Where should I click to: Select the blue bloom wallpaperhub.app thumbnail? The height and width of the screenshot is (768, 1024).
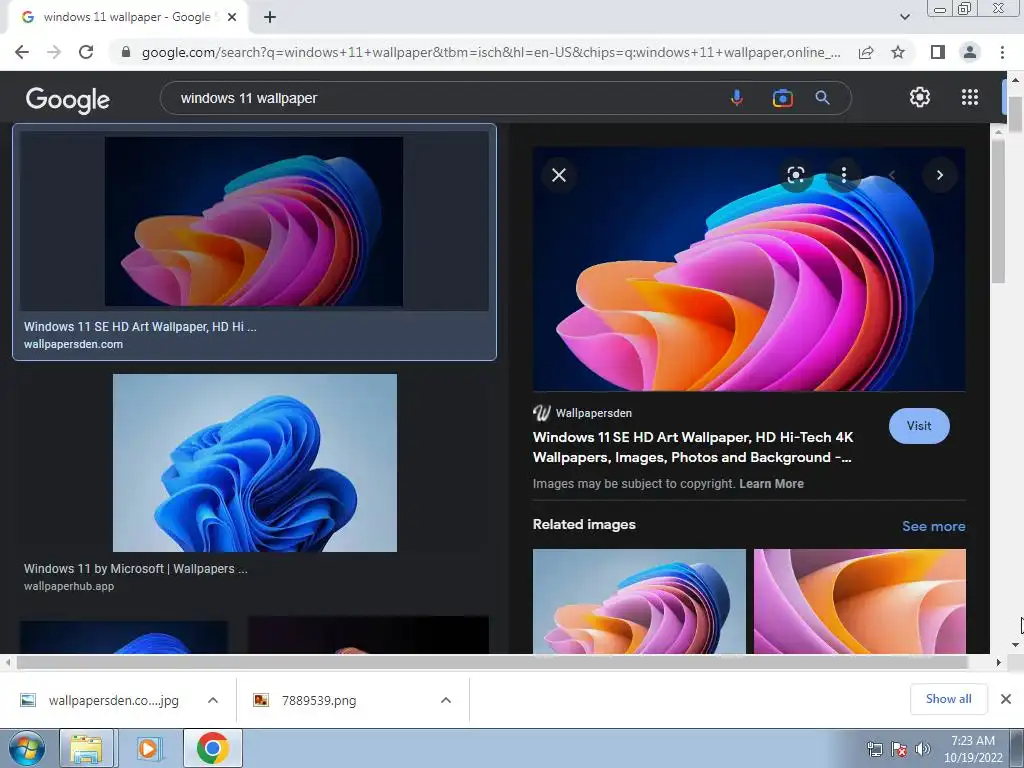pyautogui.click(x=255, y=463)
